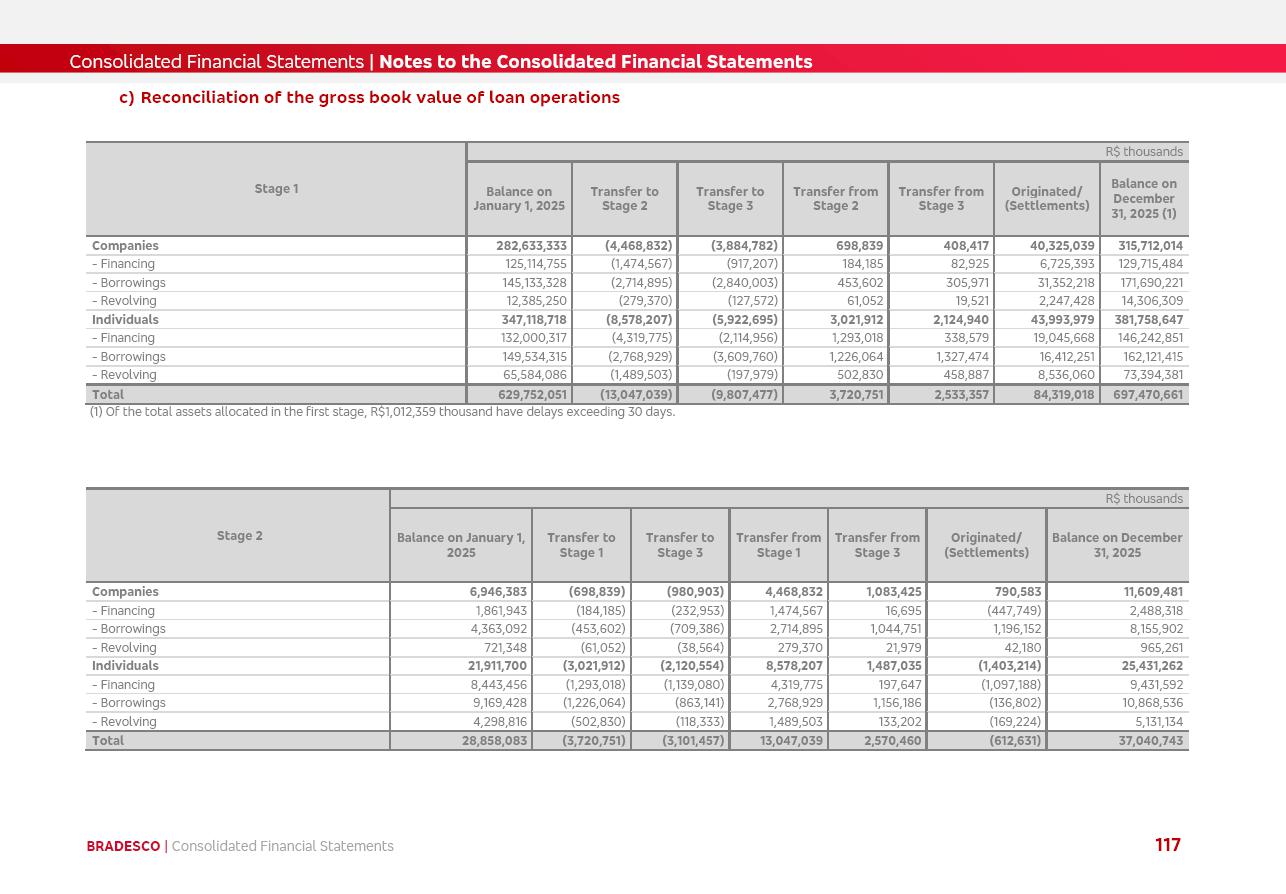Click the Stage 2 Companies opening balance 6,946,383
1286x894 pixels.
[496, 592]
